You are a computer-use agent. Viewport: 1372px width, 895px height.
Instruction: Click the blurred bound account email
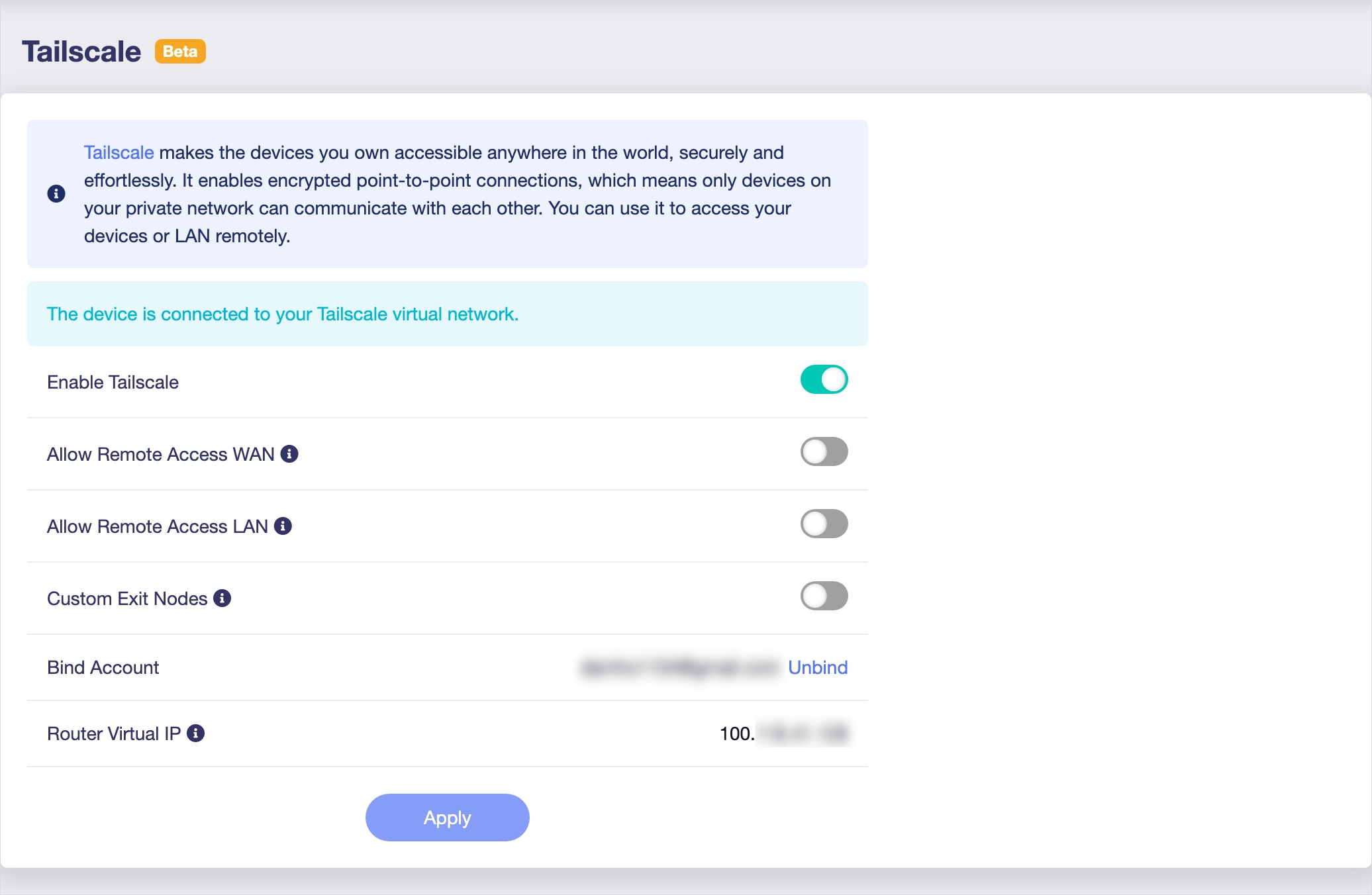click(679, 667)
